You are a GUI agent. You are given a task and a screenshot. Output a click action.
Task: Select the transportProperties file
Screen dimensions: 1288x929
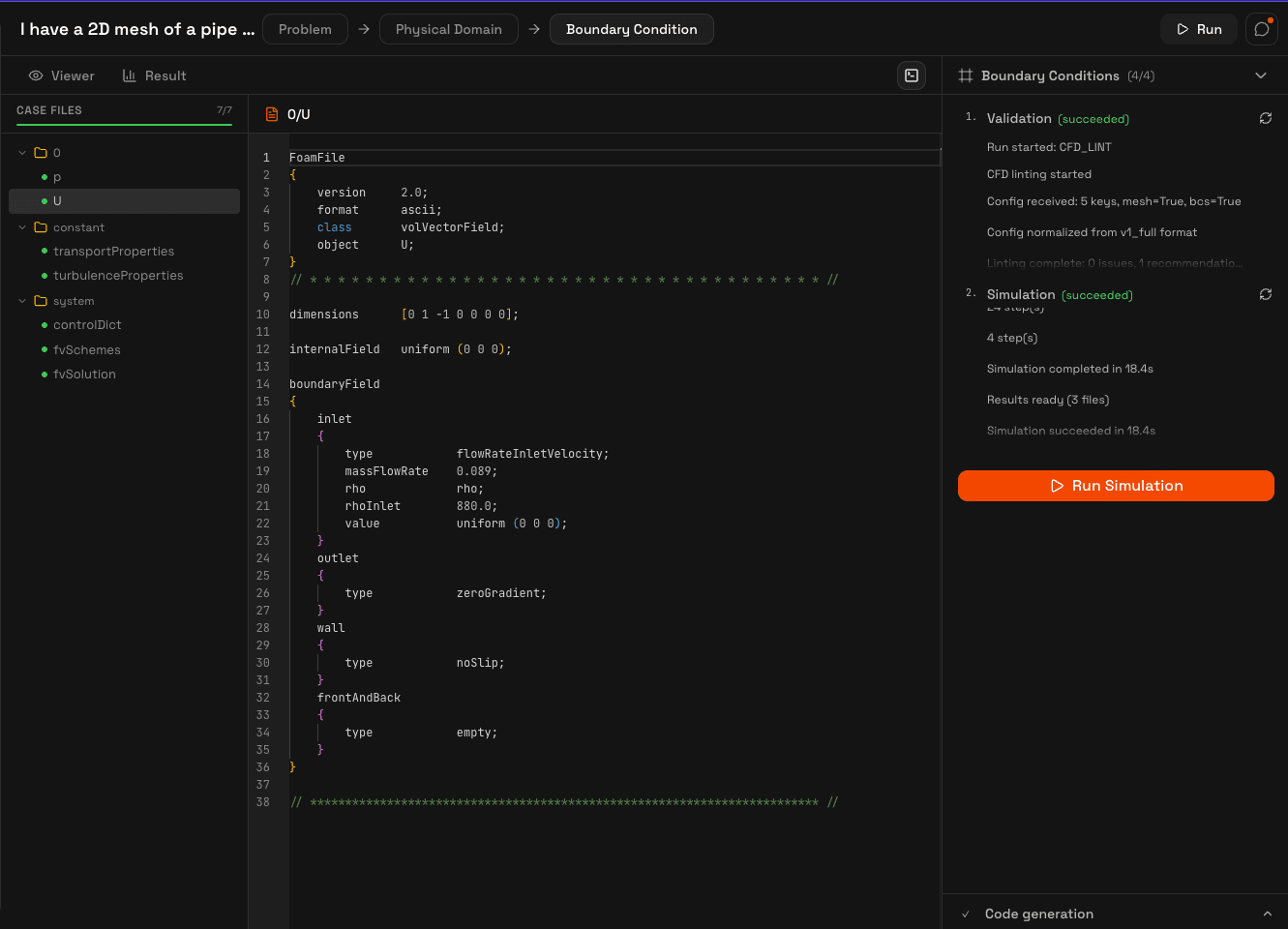(114, 251)
